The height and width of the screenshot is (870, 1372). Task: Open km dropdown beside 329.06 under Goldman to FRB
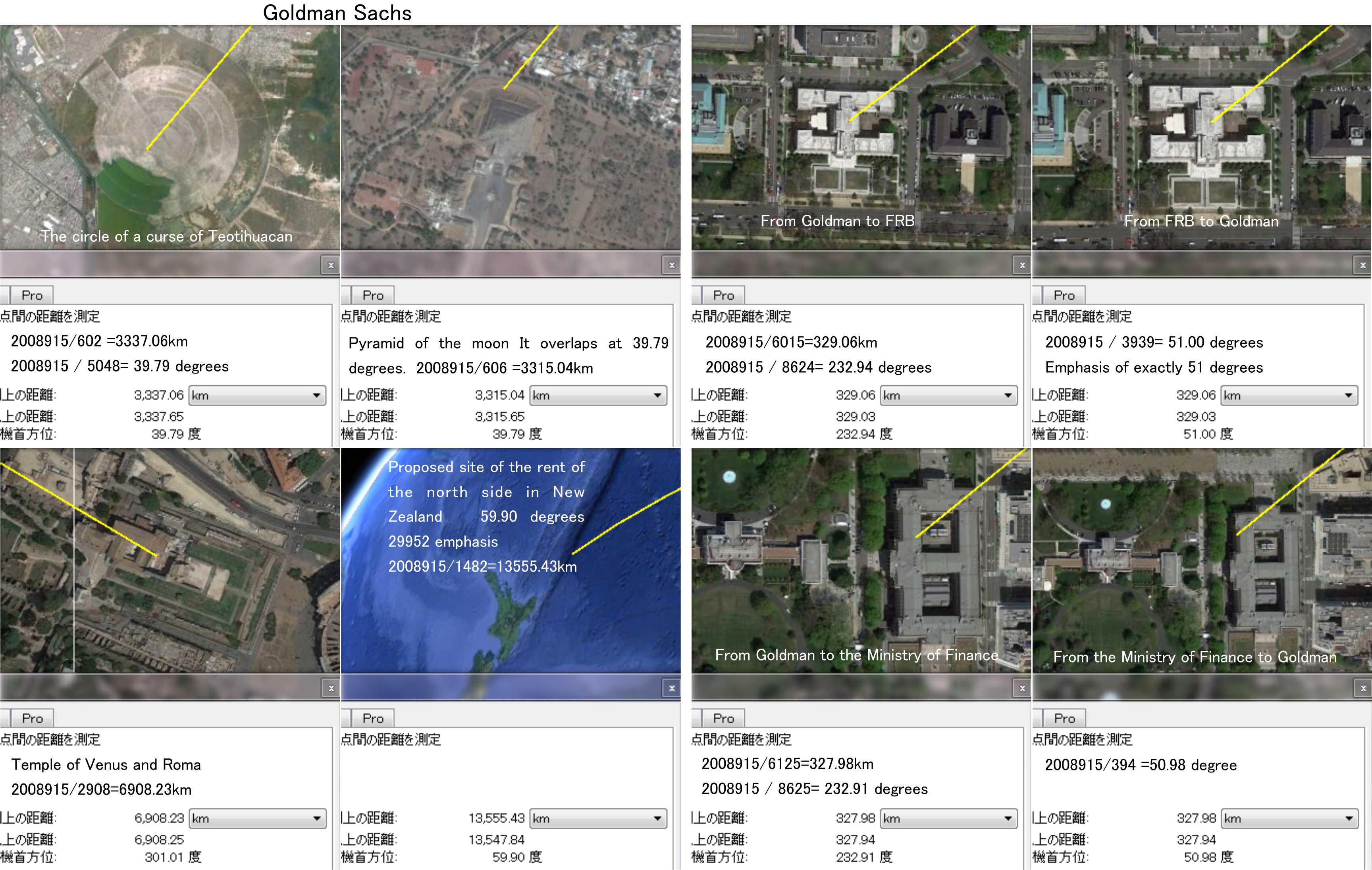tap(949, 395)
